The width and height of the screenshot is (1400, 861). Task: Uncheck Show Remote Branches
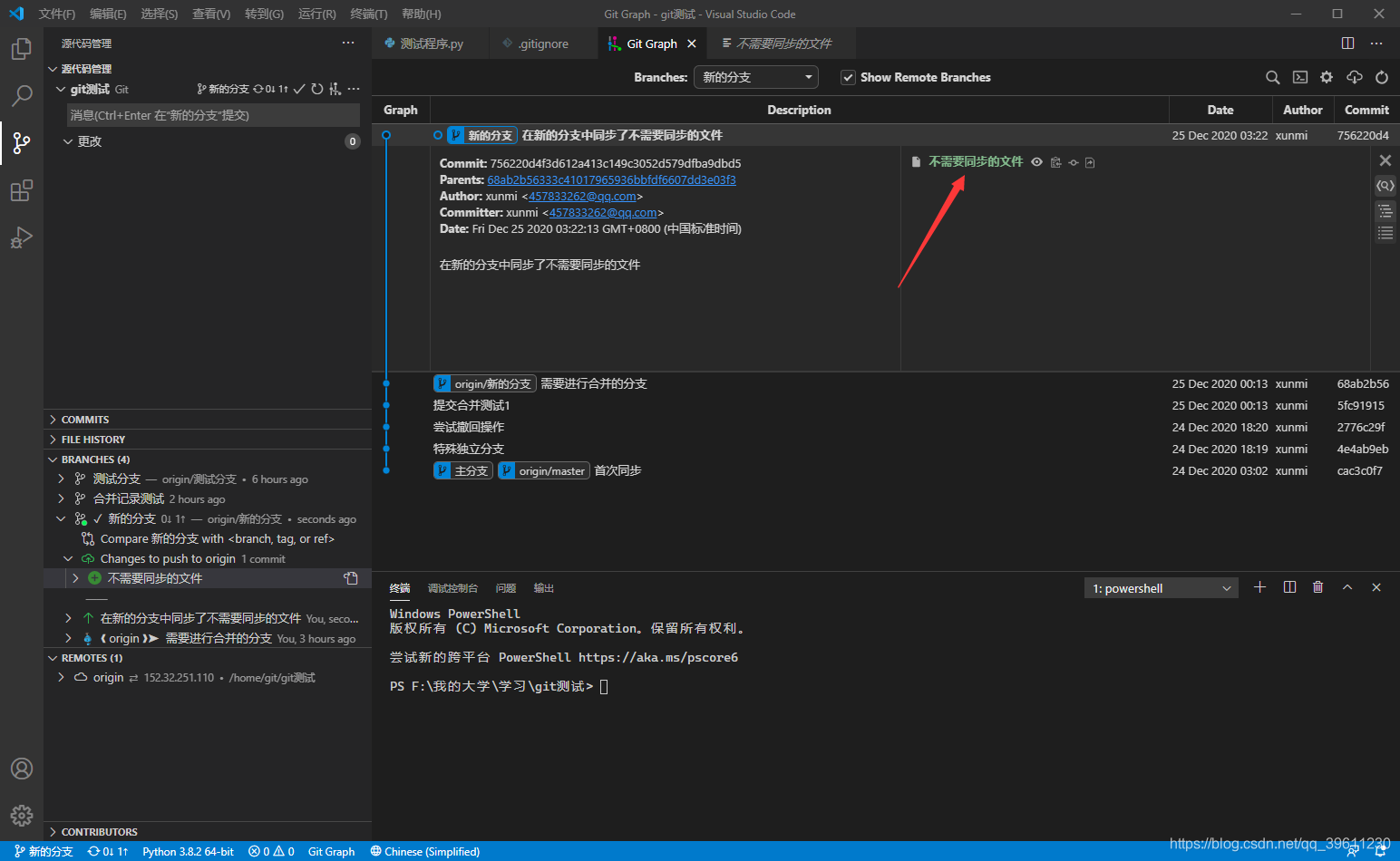pos(847,77)
